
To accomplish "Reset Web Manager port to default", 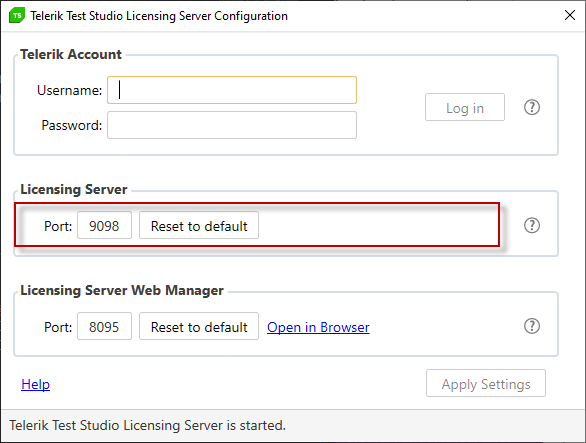I will point(199,326).
